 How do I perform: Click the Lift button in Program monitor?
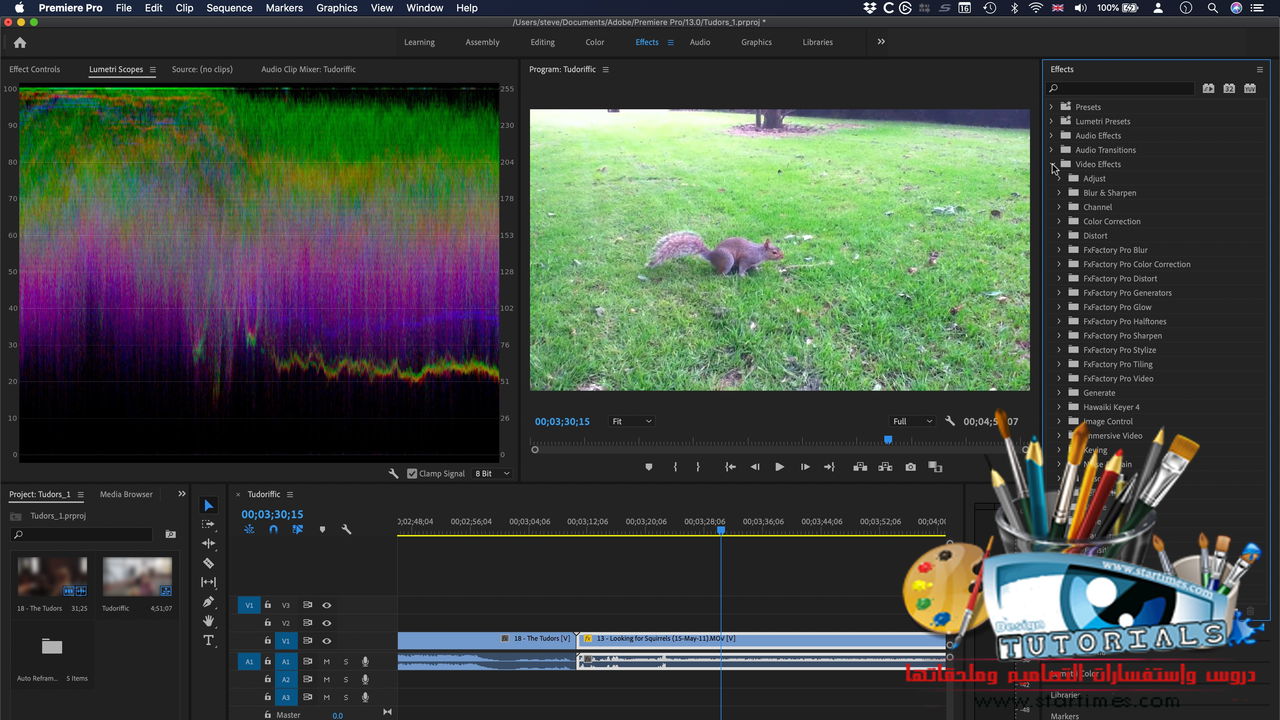[860, 467]
